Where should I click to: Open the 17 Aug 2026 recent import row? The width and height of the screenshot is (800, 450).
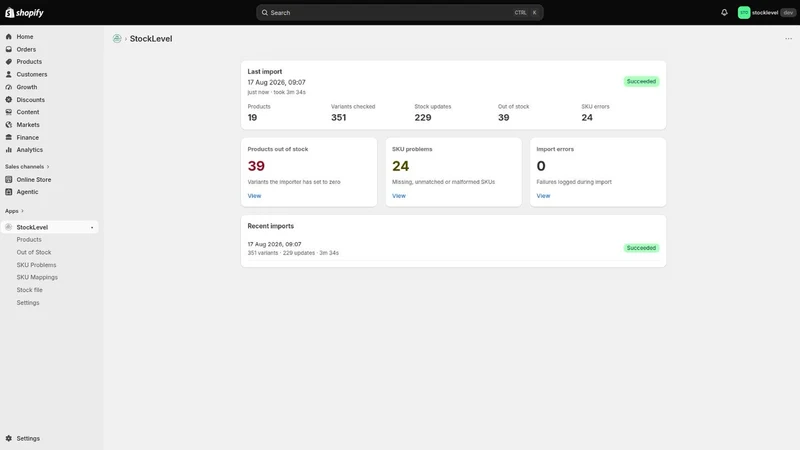pyautogui.click(x=453, y=248)
